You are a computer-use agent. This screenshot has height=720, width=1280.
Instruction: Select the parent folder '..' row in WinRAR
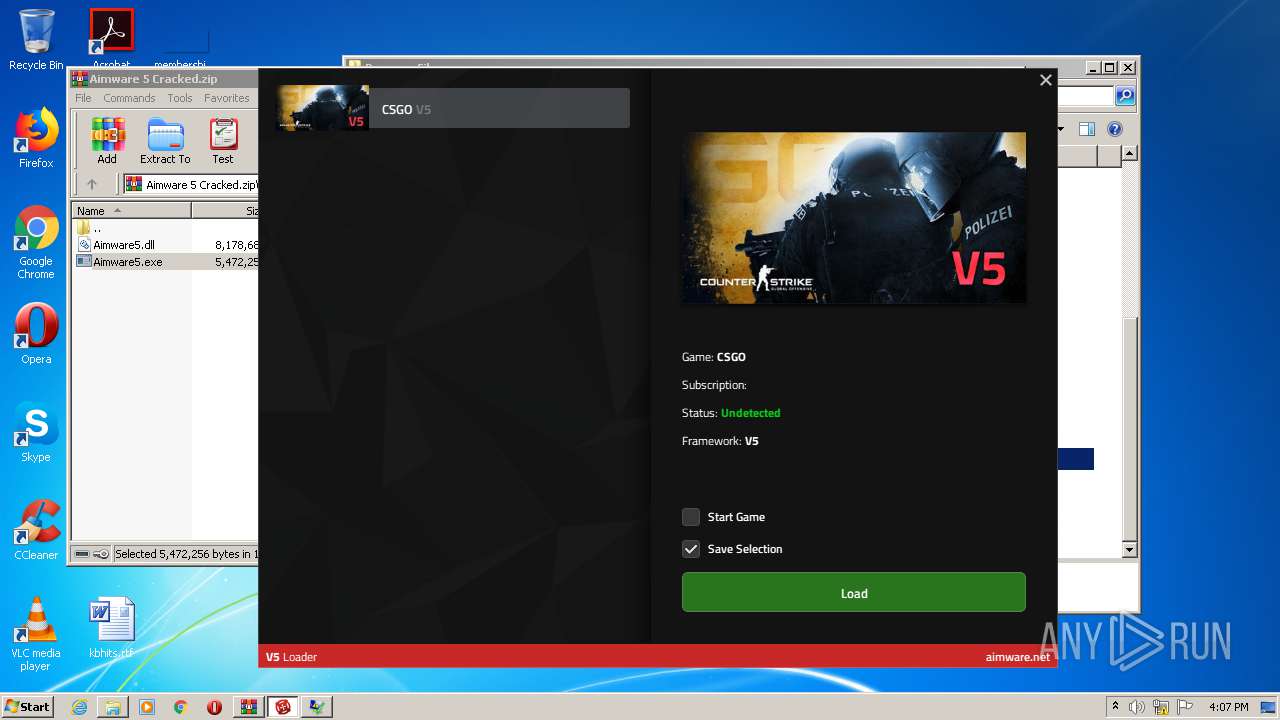point(165,228)
